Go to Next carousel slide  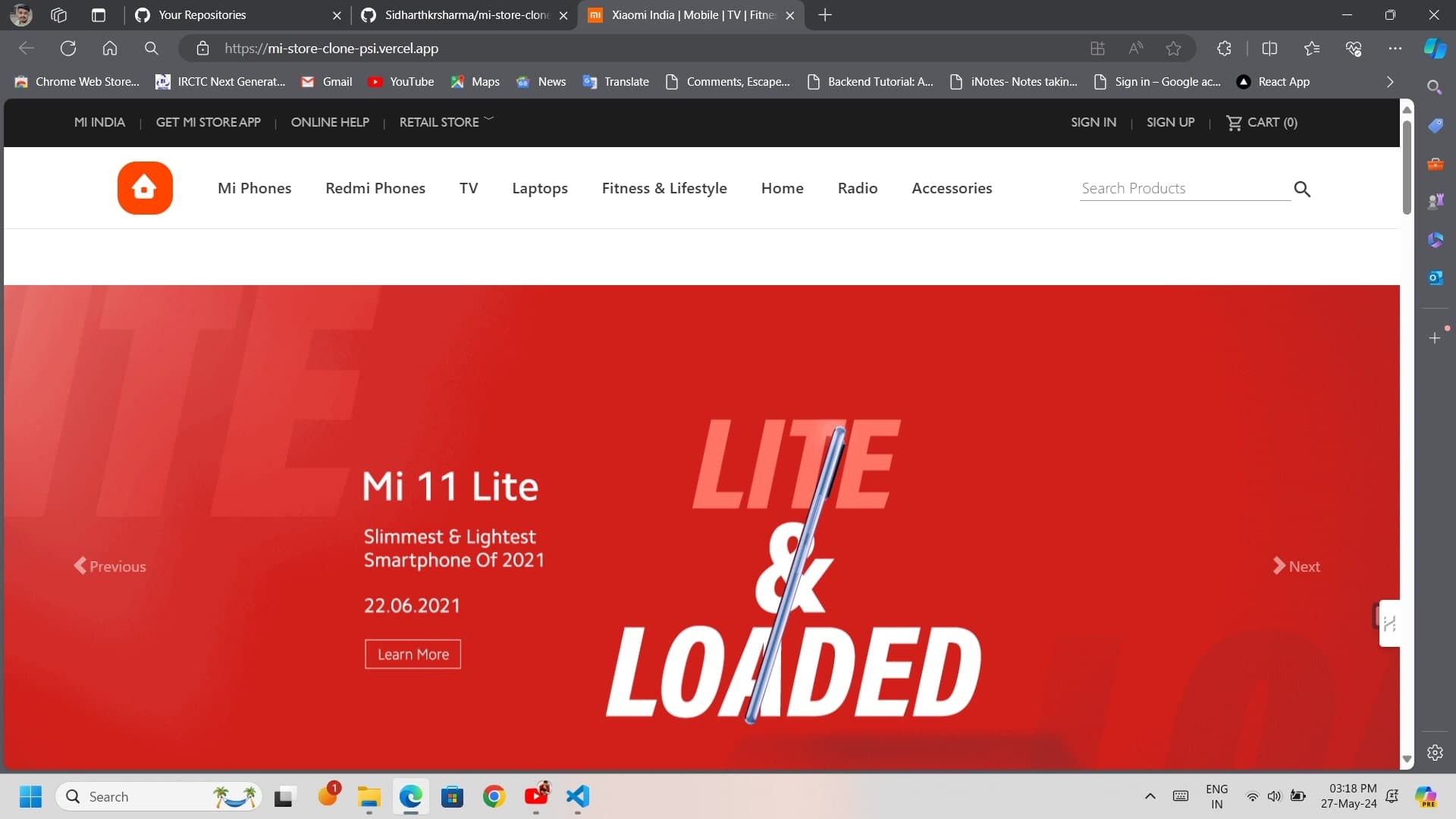[1296, 566]
